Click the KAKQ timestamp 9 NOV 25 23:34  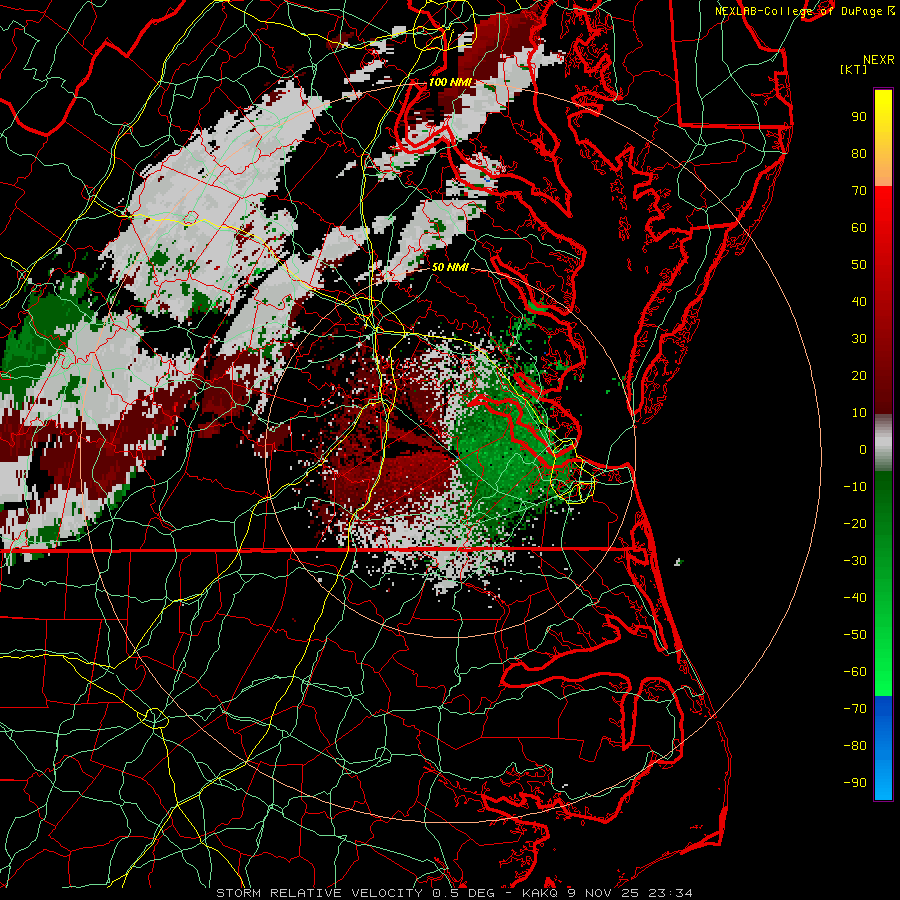tap(607, 893)
